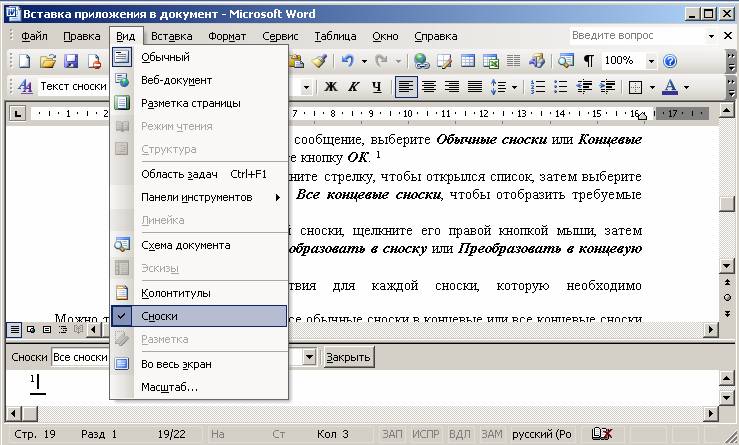This screenshot has width=739, height=445.
Task: Switch to Print Layout view button at bottom
Action: click(47, 330)
